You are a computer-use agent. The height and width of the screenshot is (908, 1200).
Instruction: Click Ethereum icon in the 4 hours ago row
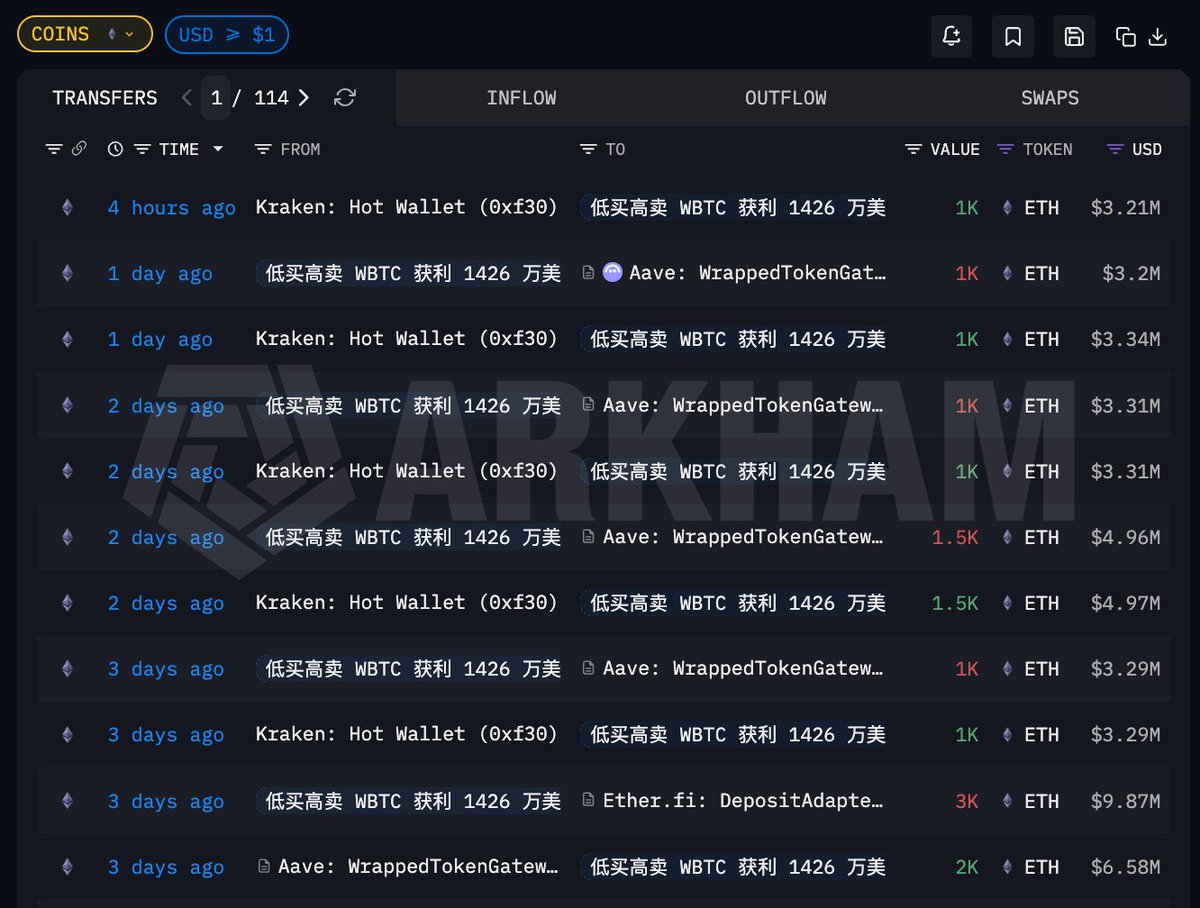click(x=67, y=208)
